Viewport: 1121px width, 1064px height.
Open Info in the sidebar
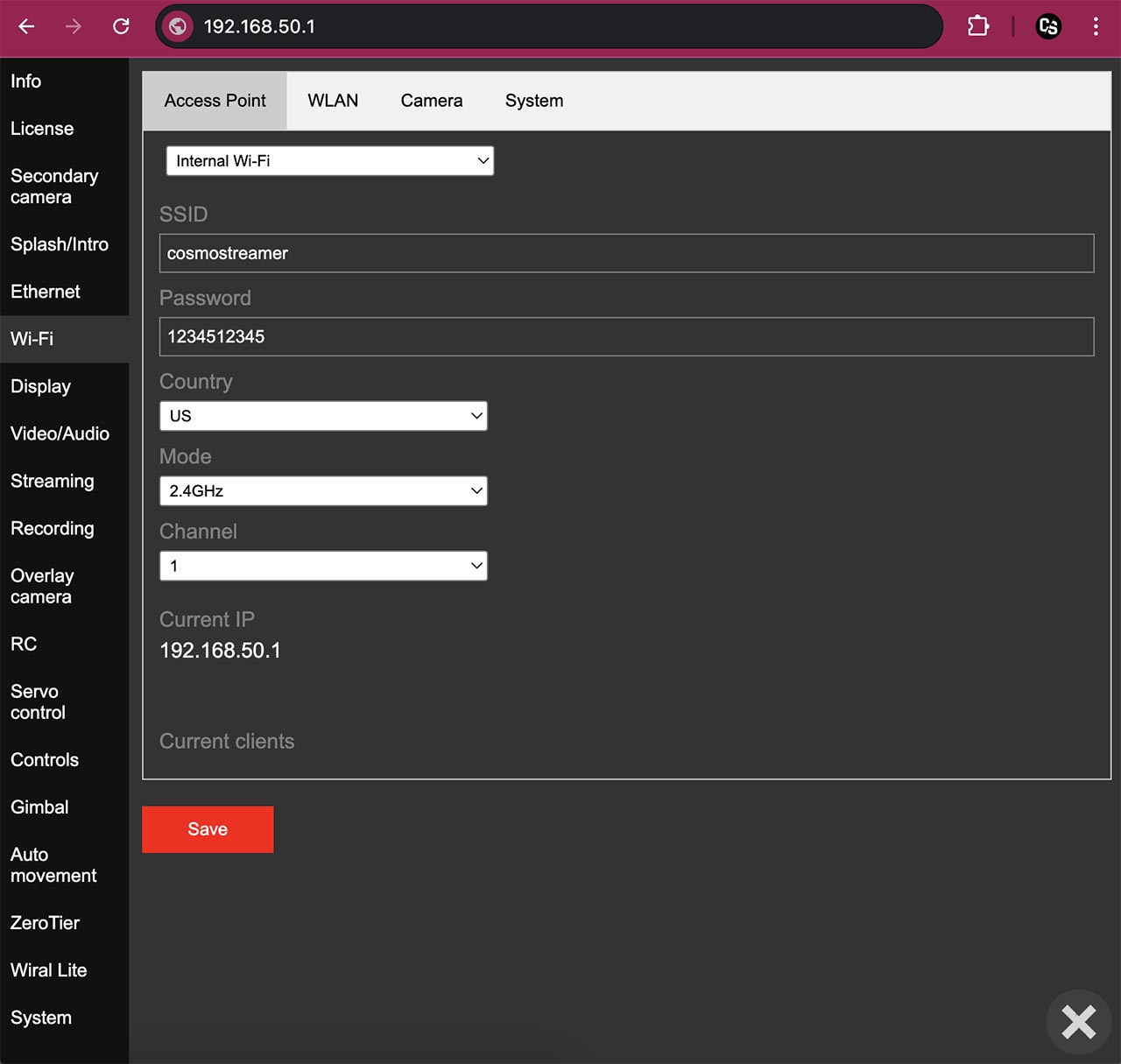point(64,81)
